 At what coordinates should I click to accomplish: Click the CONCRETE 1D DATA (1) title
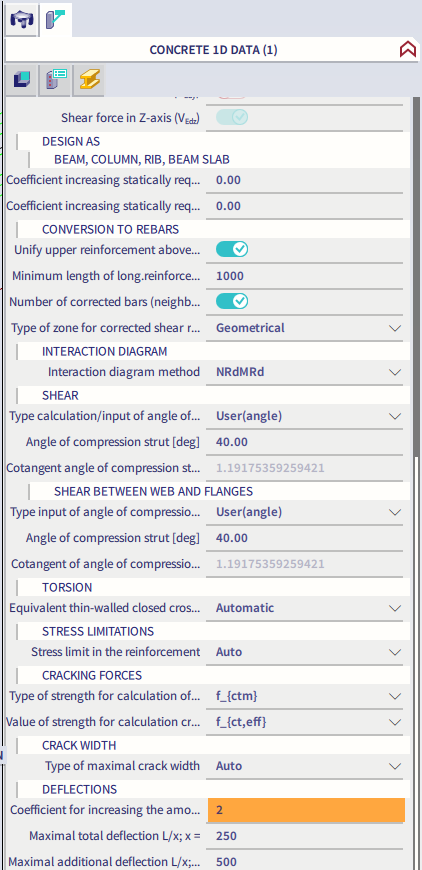213,50
